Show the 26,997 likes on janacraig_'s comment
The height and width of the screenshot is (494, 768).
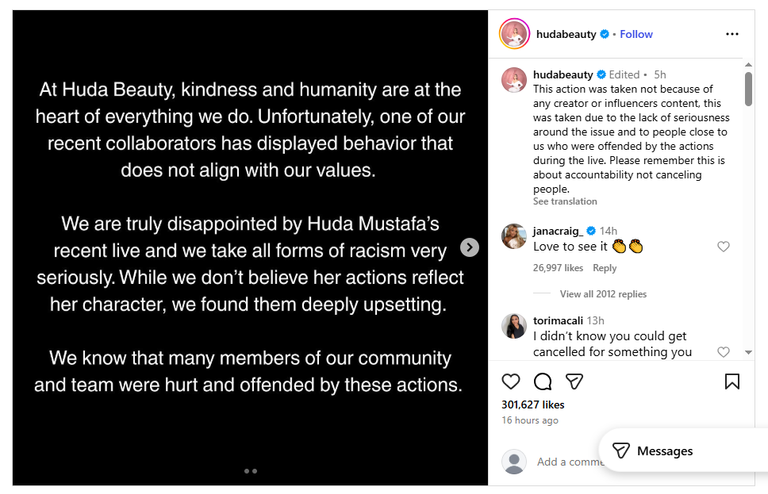559,268
